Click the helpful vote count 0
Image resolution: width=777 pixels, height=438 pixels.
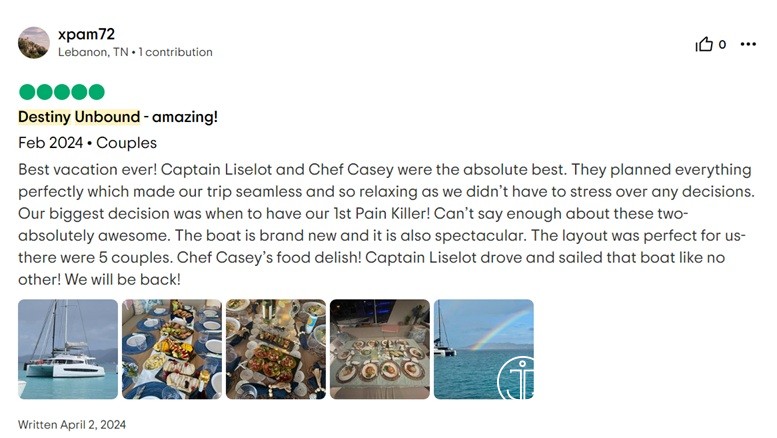point(722,44)
